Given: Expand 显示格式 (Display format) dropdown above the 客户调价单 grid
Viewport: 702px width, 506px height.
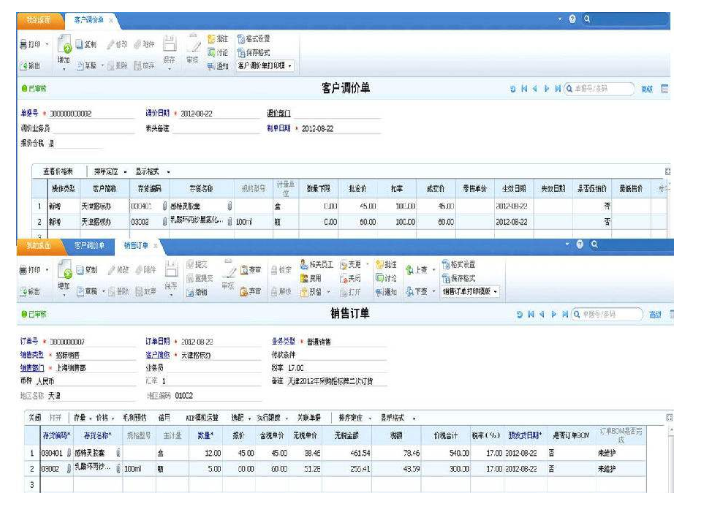Looking at the screenshot, I should pyautogui.click(x=168, y=172).
